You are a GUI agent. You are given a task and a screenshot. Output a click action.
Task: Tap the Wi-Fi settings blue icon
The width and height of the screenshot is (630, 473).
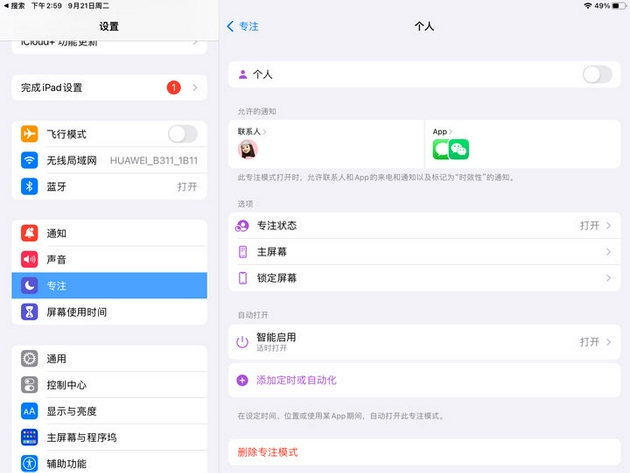29,160
